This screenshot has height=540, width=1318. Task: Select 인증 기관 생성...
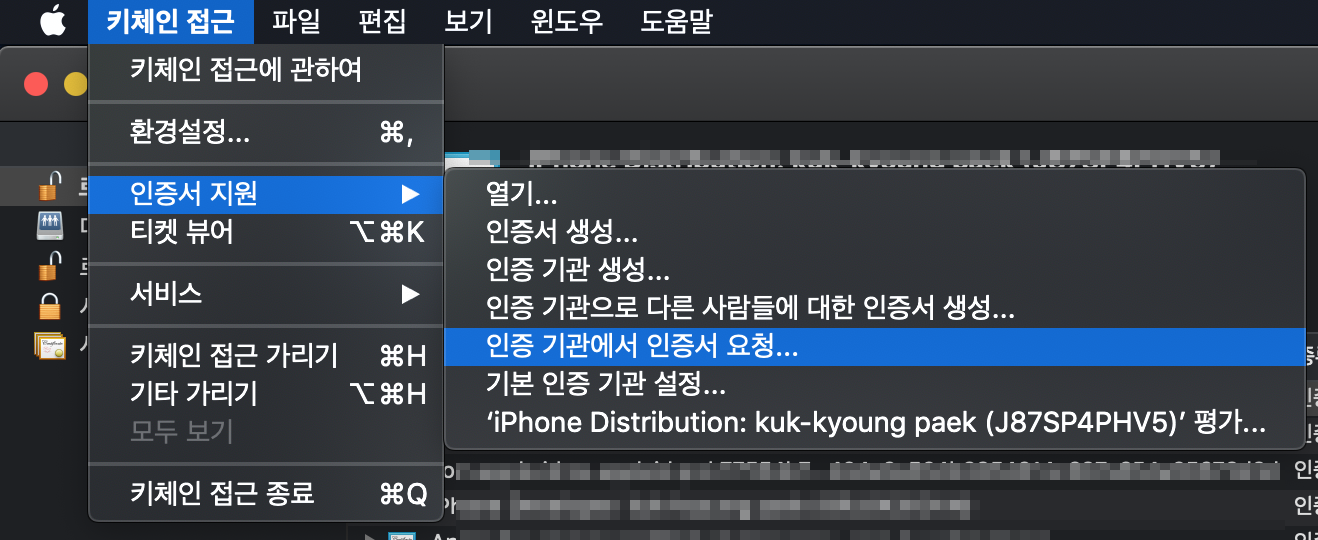(x=875, y=271)
